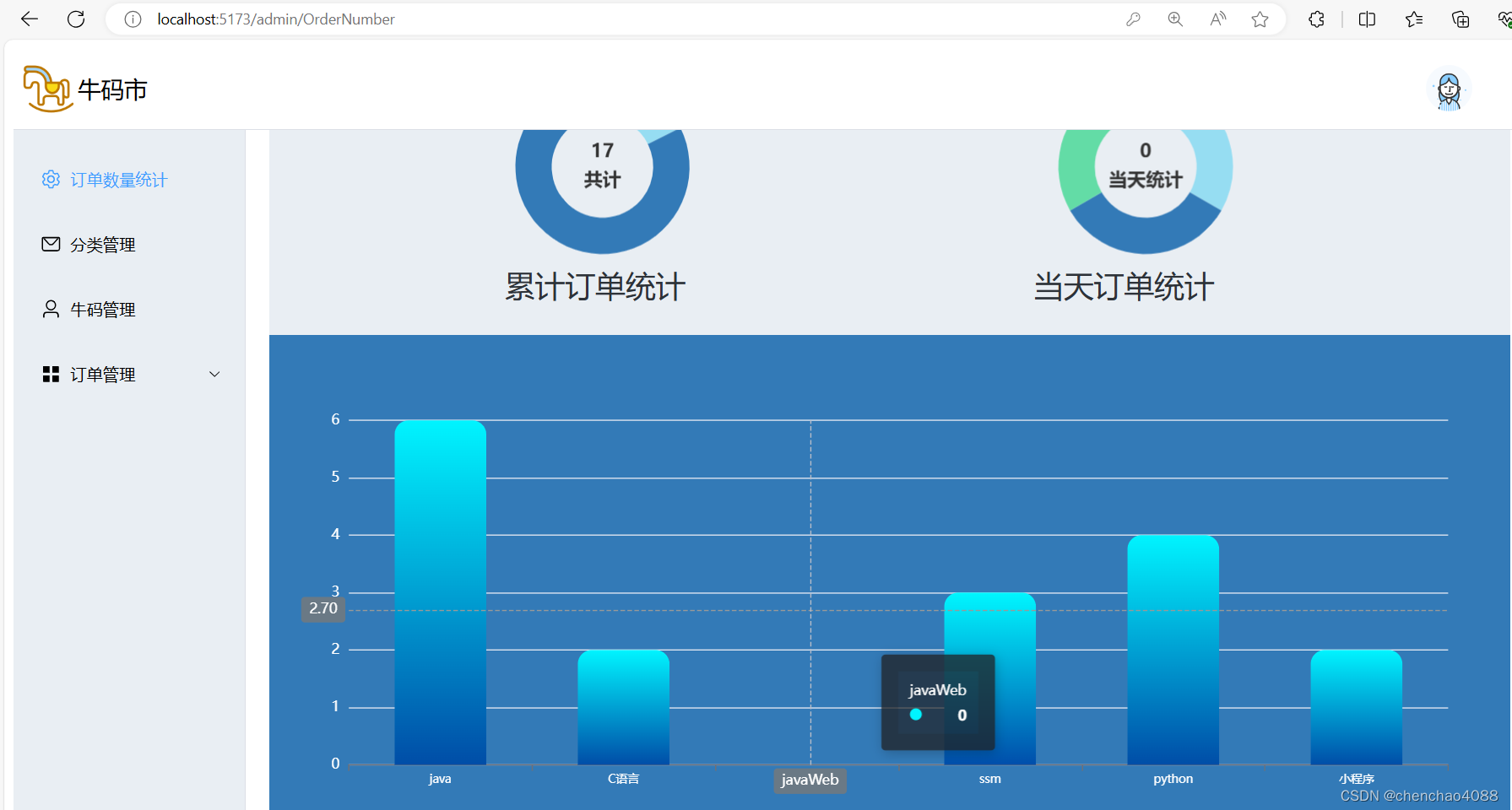Open the favorites list icon

click(x=1414, y=19)
